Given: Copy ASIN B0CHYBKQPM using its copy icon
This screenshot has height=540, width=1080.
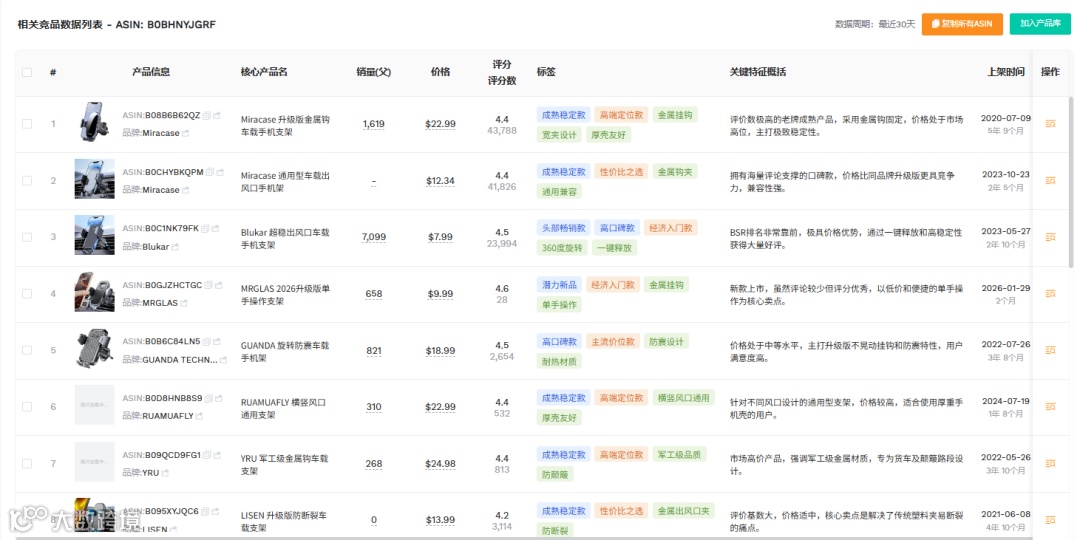Looking at the screenshot, I should (x=210, y=172).
